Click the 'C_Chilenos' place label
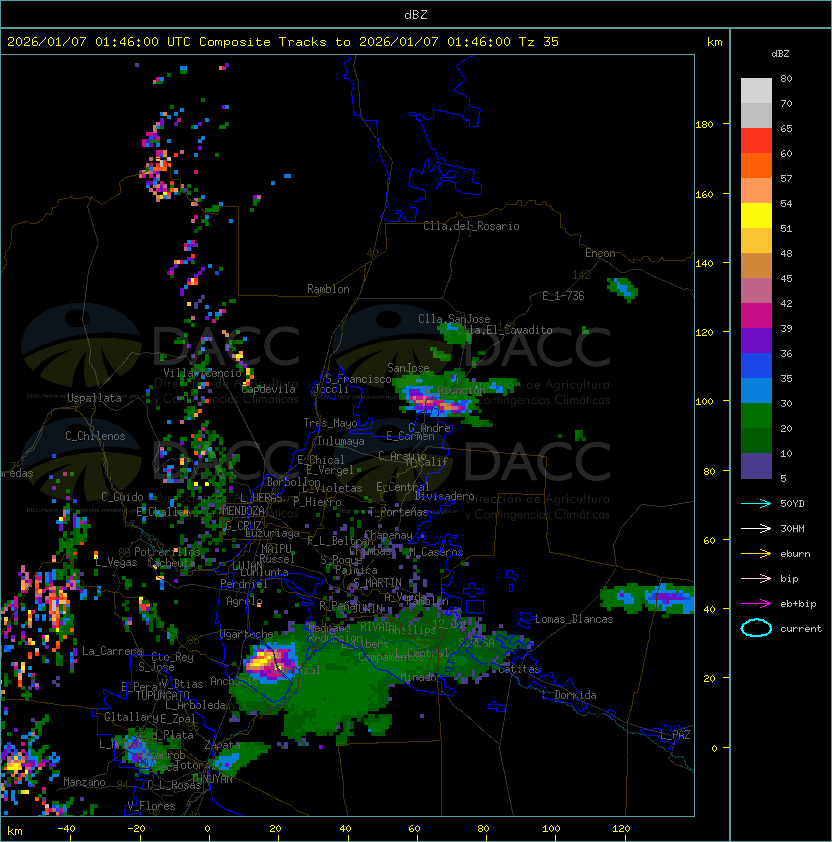Image resolution: width=832 pixels, height=842 pixels. [x=95, y=436]
